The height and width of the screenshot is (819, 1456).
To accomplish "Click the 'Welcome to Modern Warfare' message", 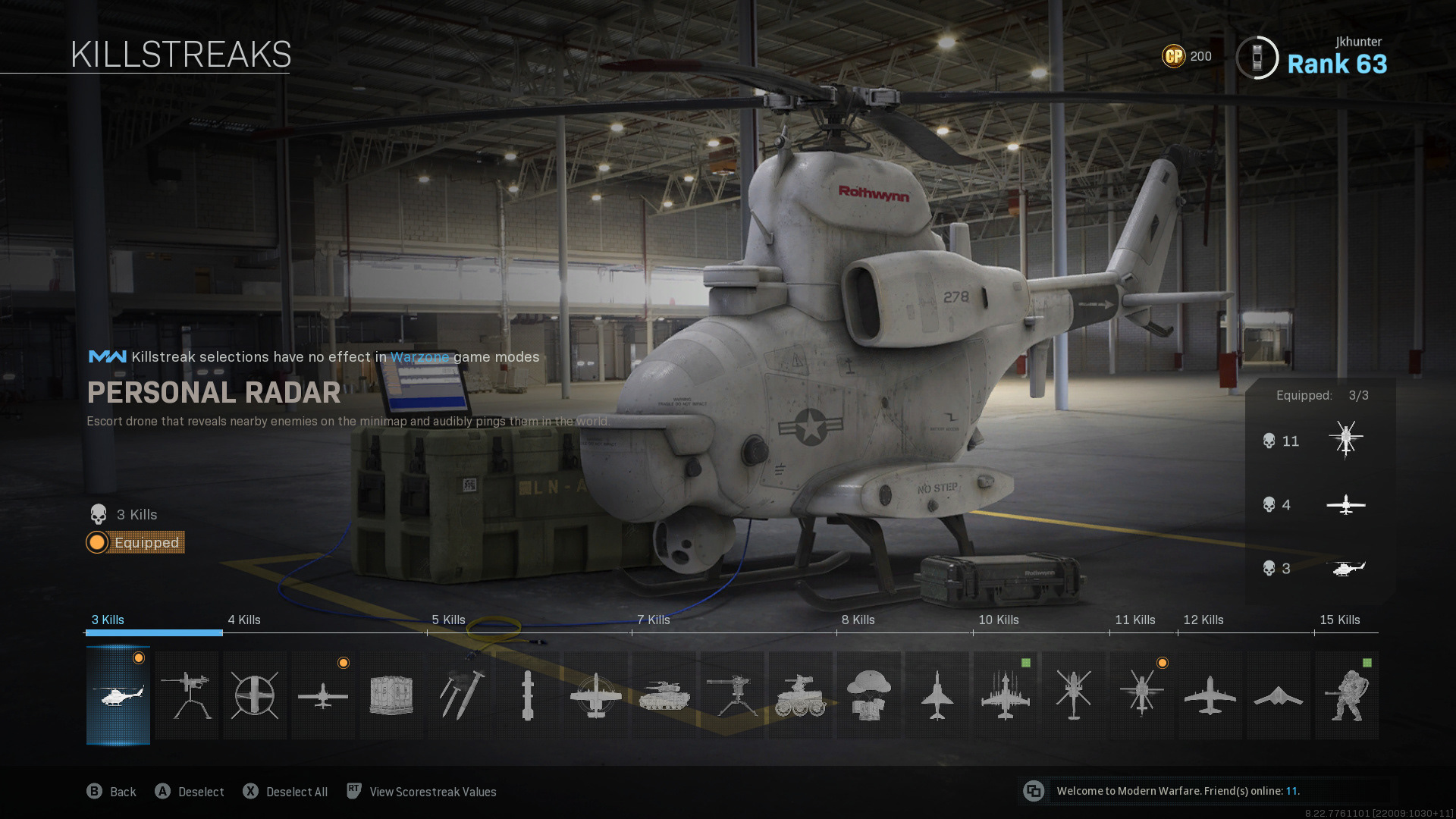I will [1178, 791].
